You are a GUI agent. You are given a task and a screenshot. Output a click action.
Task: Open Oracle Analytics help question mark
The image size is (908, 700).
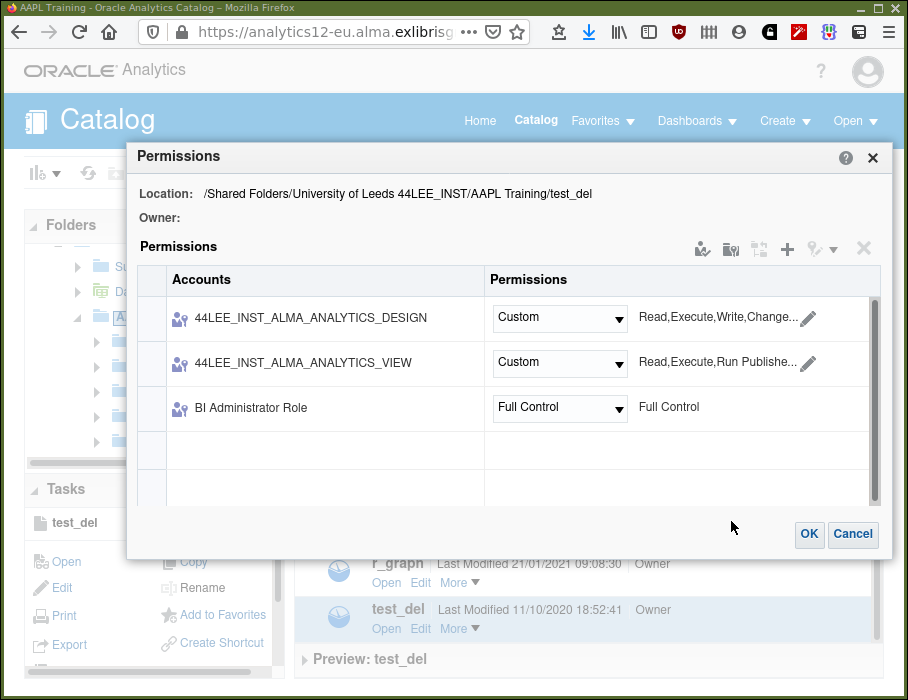821,71
